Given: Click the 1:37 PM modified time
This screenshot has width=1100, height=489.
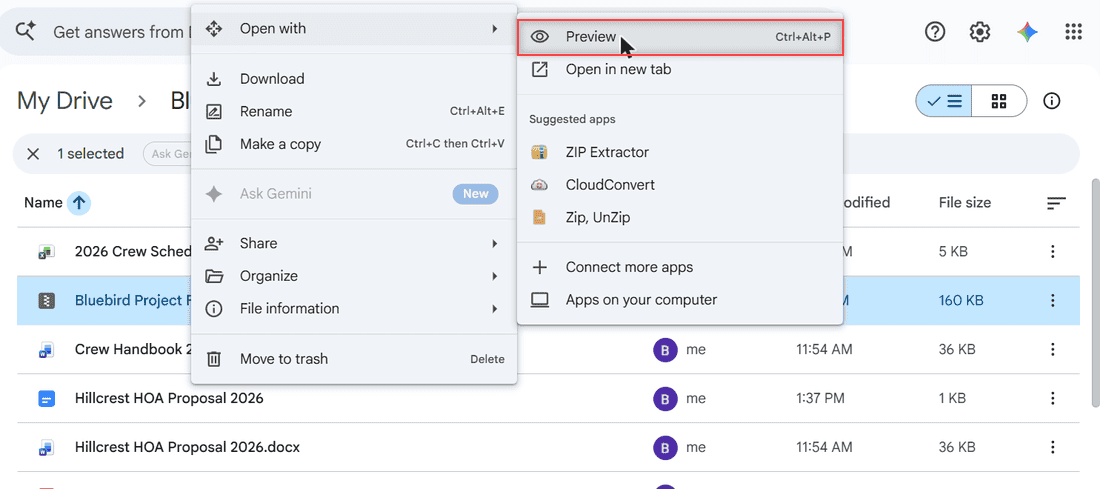Looking at the screenshot, I should click(818, 398).
